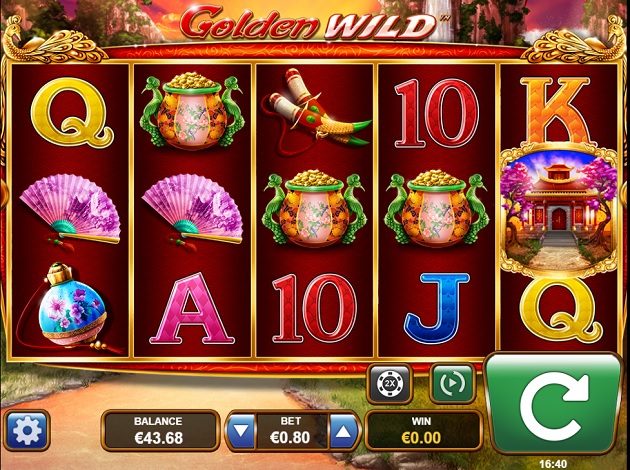The image size is (630, 470).
Task: Open the settings gear menu
Action: [x=27, y=430]
